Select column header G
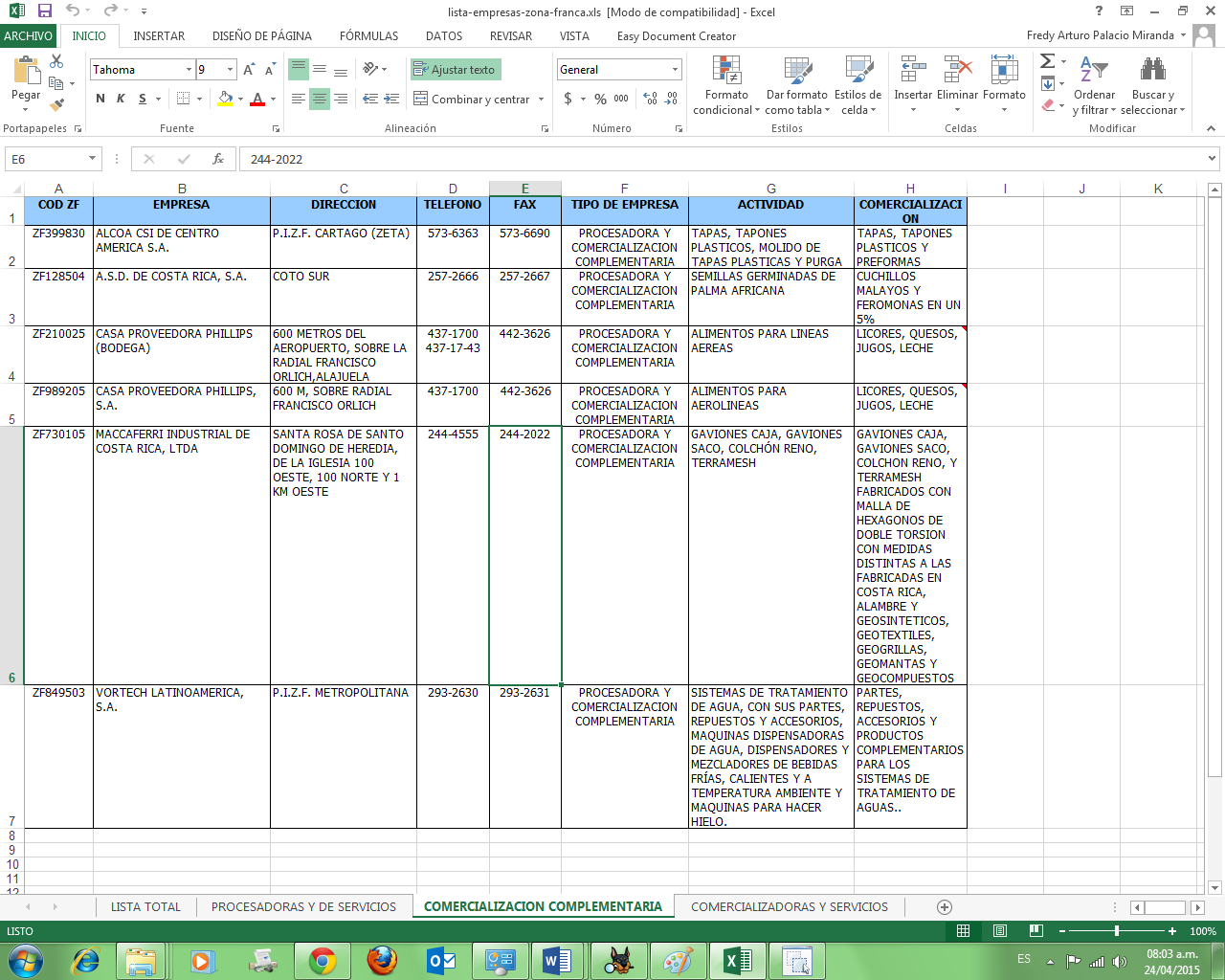 click(x=771, y=189)
